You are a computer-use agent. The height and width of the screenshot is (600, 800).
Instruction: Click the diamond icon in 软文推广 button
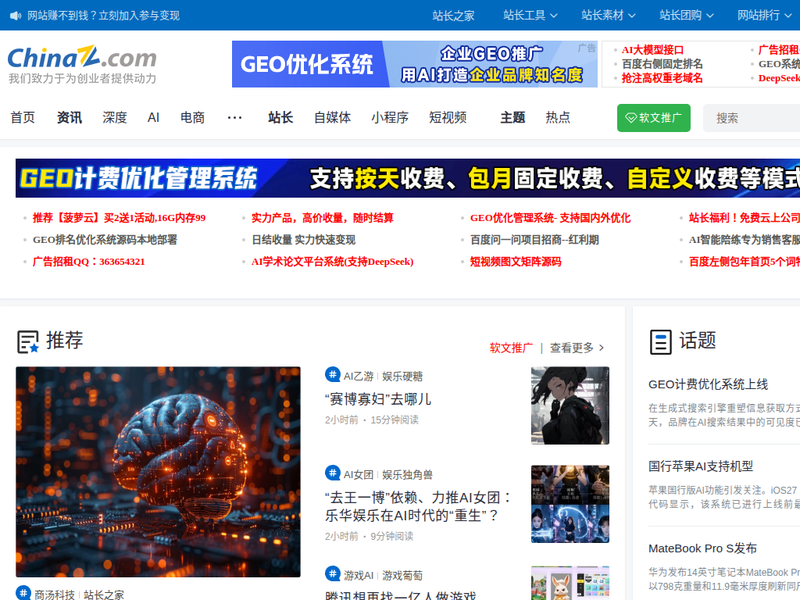(x=631, y=118)
